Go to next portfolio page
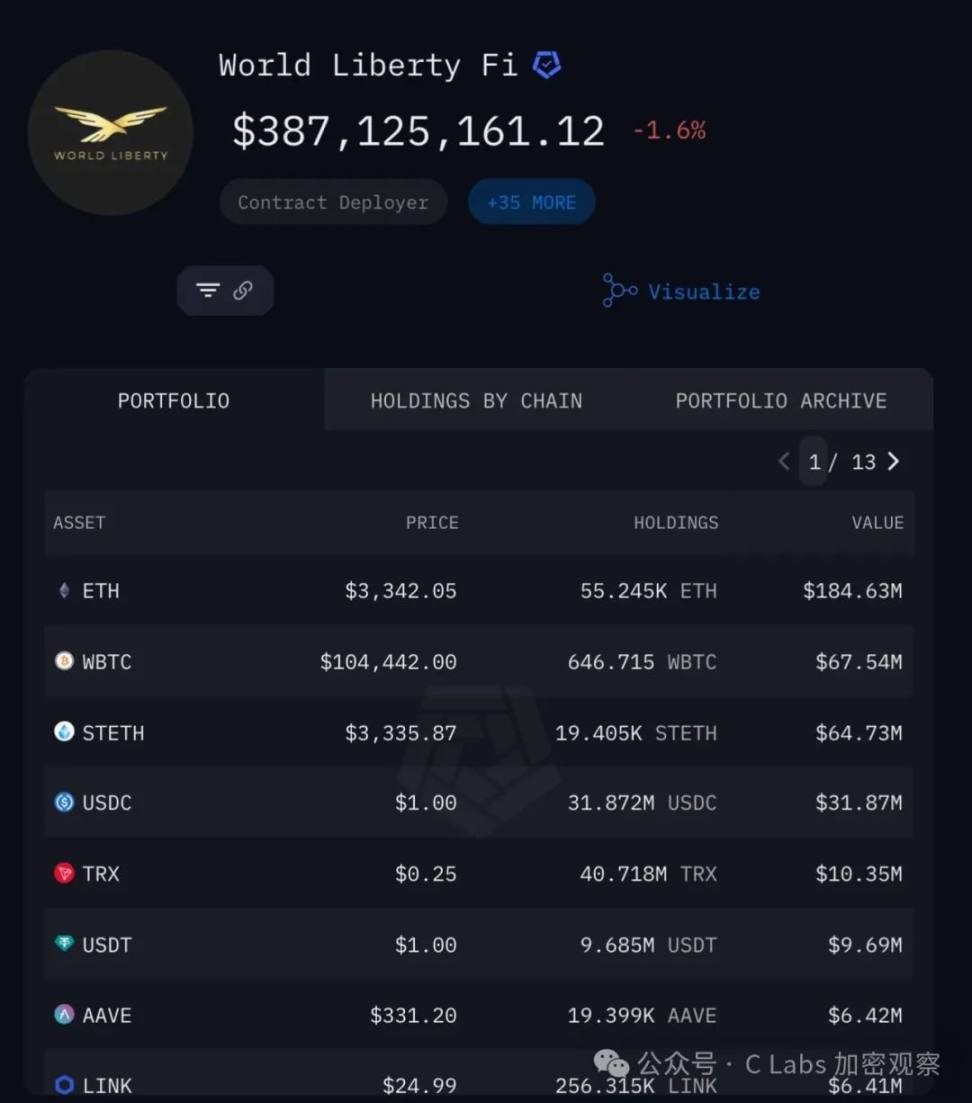Screen dimensions: 972x1103 coord(894,461)
